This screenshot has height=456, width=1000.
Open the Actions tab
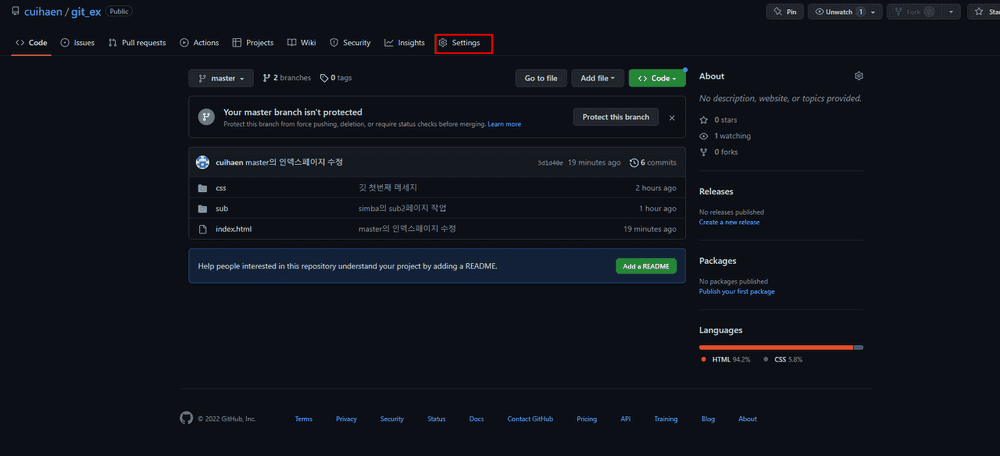click(x=200, y=43)
